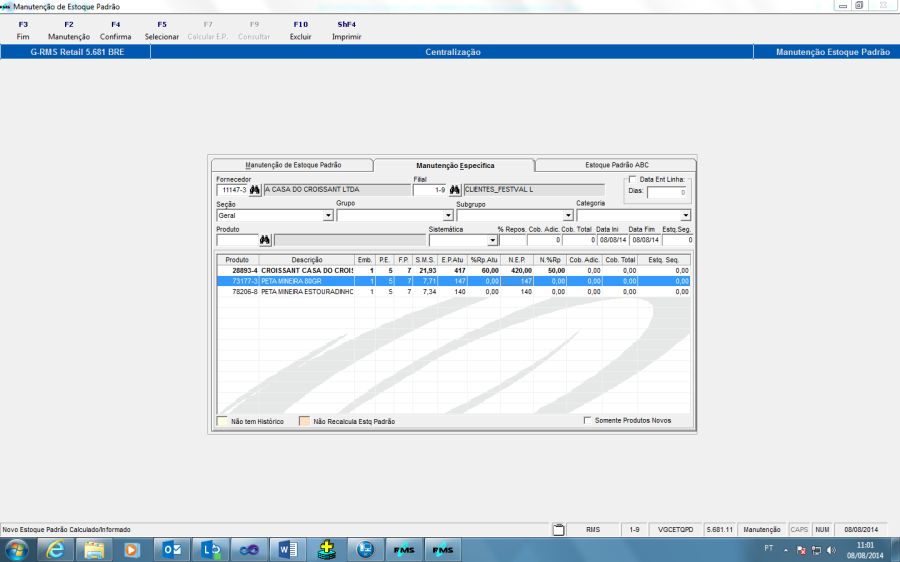
Task: Show hidden system tray icons
Action: [786, 550]
